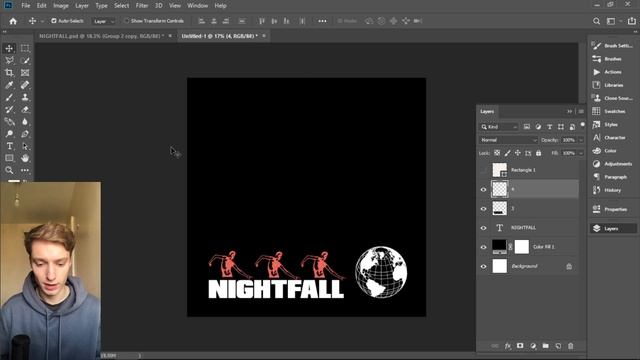
Task: Create a new group folder
Action: click(546, 346)
